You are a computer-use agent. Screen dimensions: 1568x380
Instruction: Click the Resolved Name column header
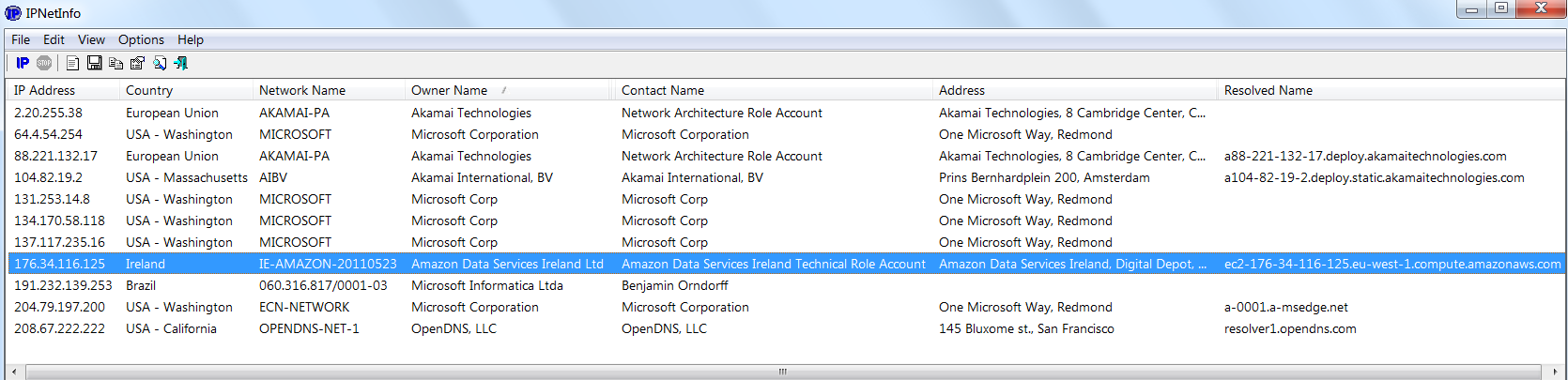pos(1268,90)
